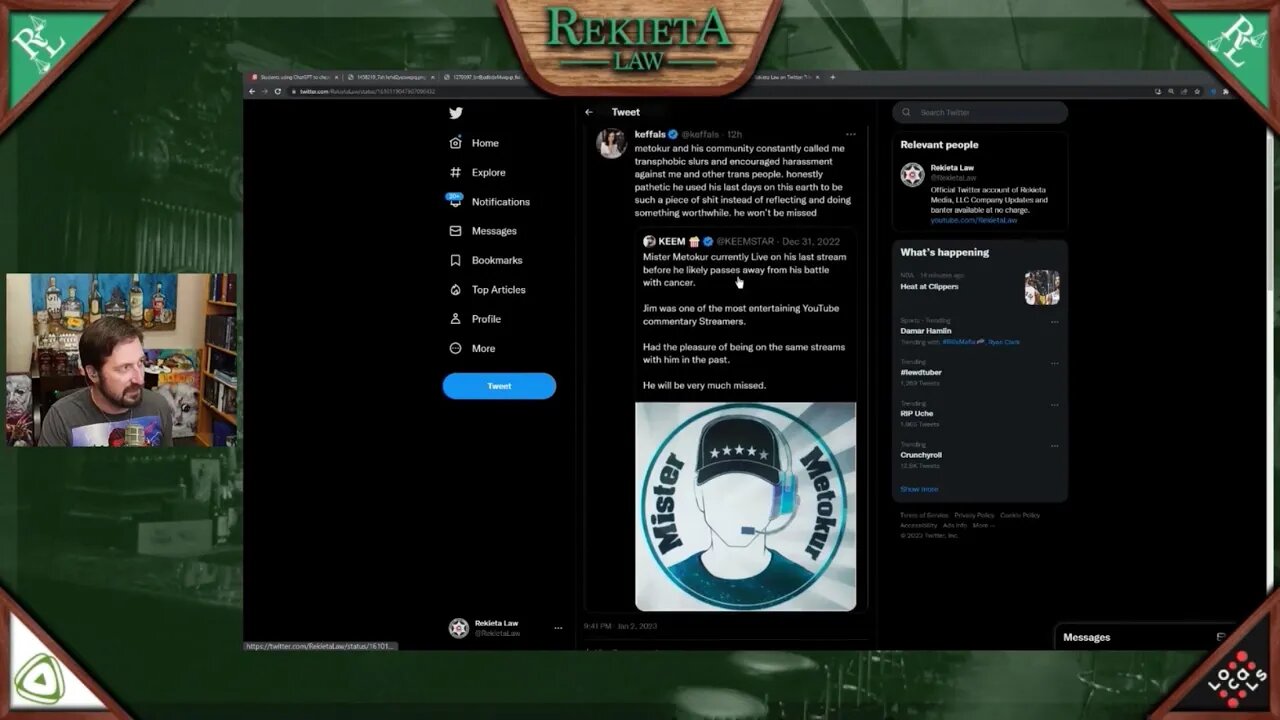This screenshot has height=720, width=1280.
Task: Click Rekieta Law account avatar at sidebar bottom
Action: [459, 628]
